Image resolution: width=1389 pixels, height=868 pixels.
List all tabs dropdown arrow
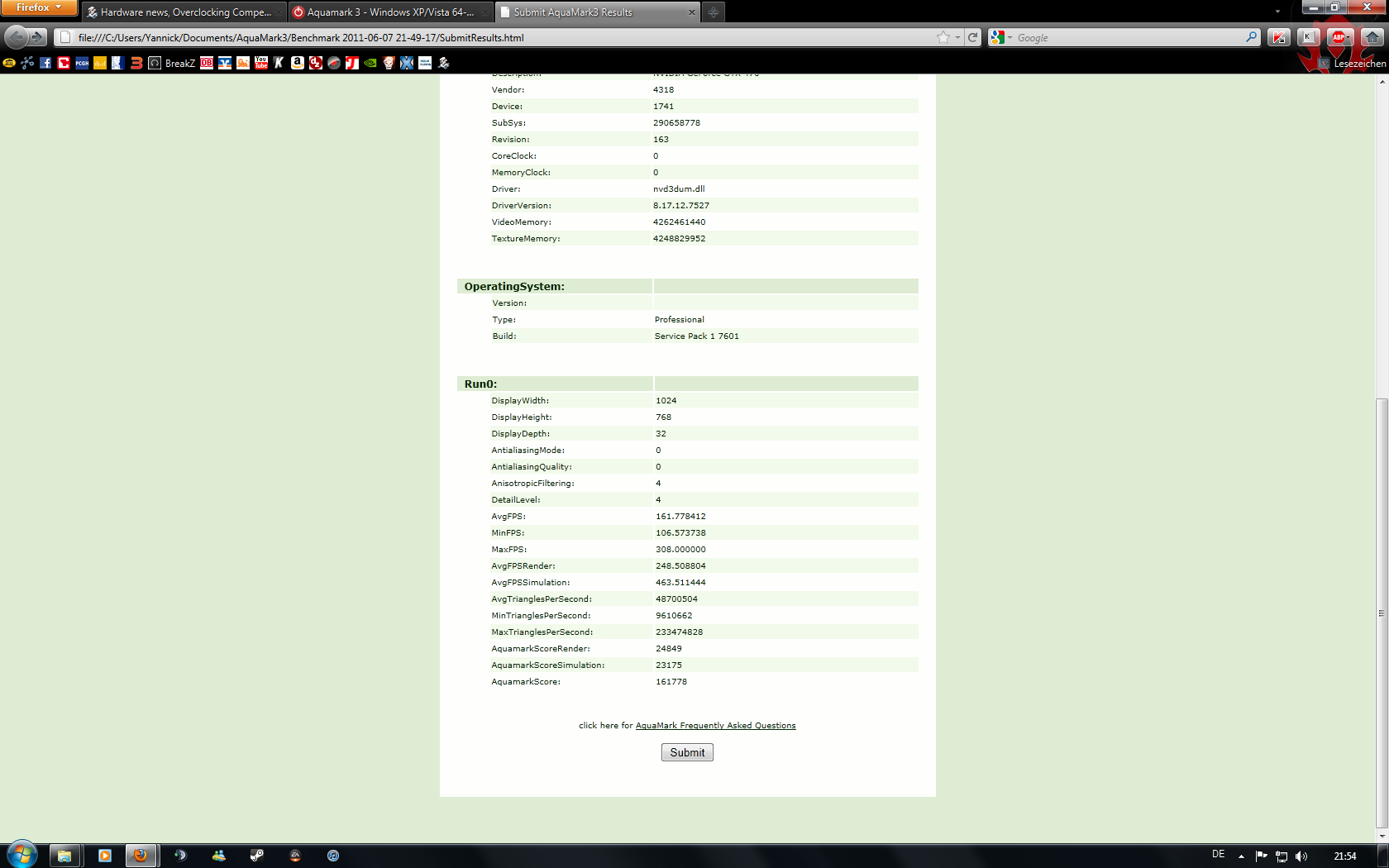(1277, 12)
